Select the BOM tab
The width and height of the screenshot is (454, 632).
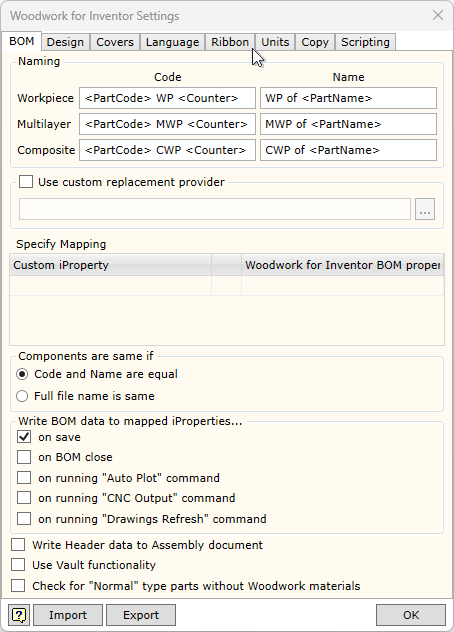click(x=22, y=41)
